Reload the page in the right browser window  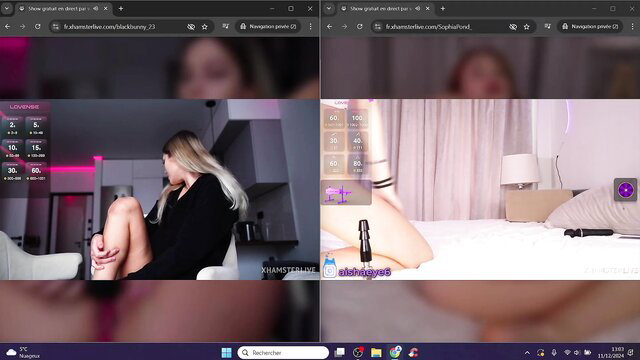click(360, 27)
